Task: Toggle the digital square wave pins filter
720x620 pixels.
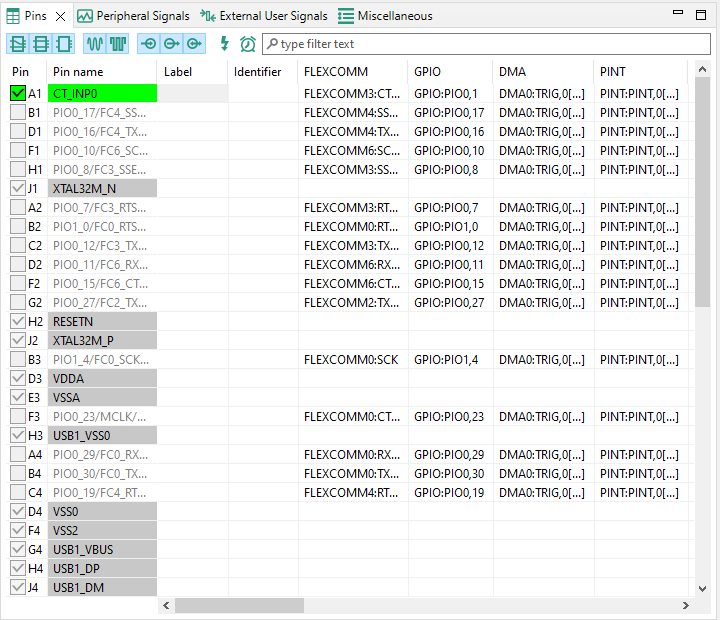Action: point(118,44)
